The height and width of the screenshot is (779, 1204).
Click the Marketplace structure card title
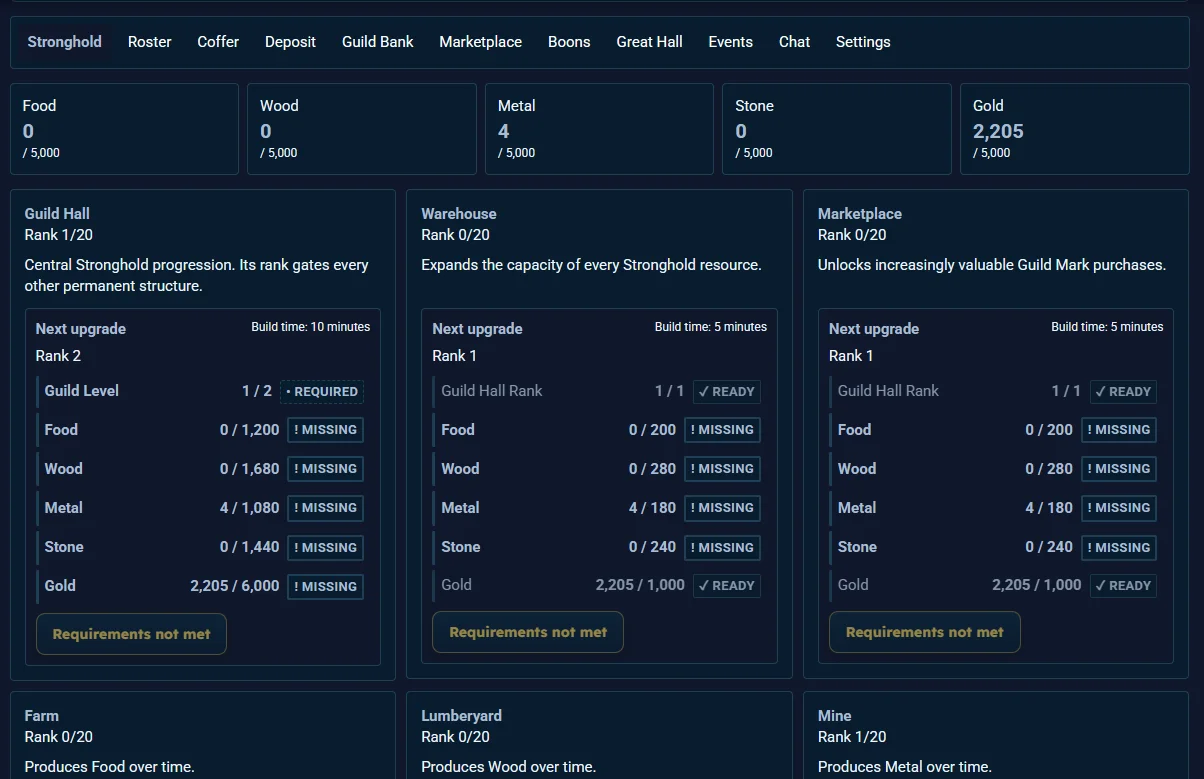(x=860, y=214)
